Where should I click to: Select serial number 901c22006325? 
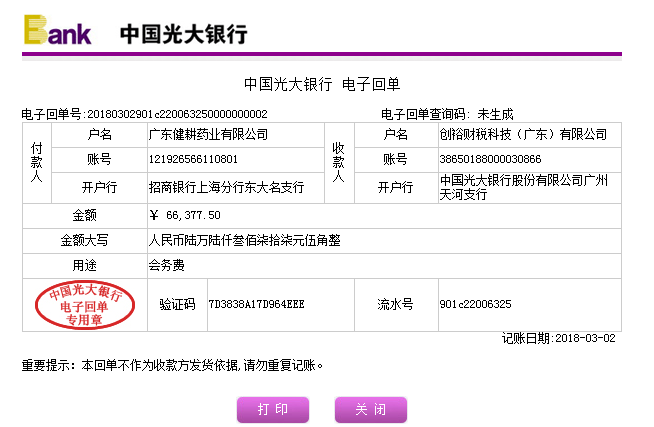(x=475, y=304)
